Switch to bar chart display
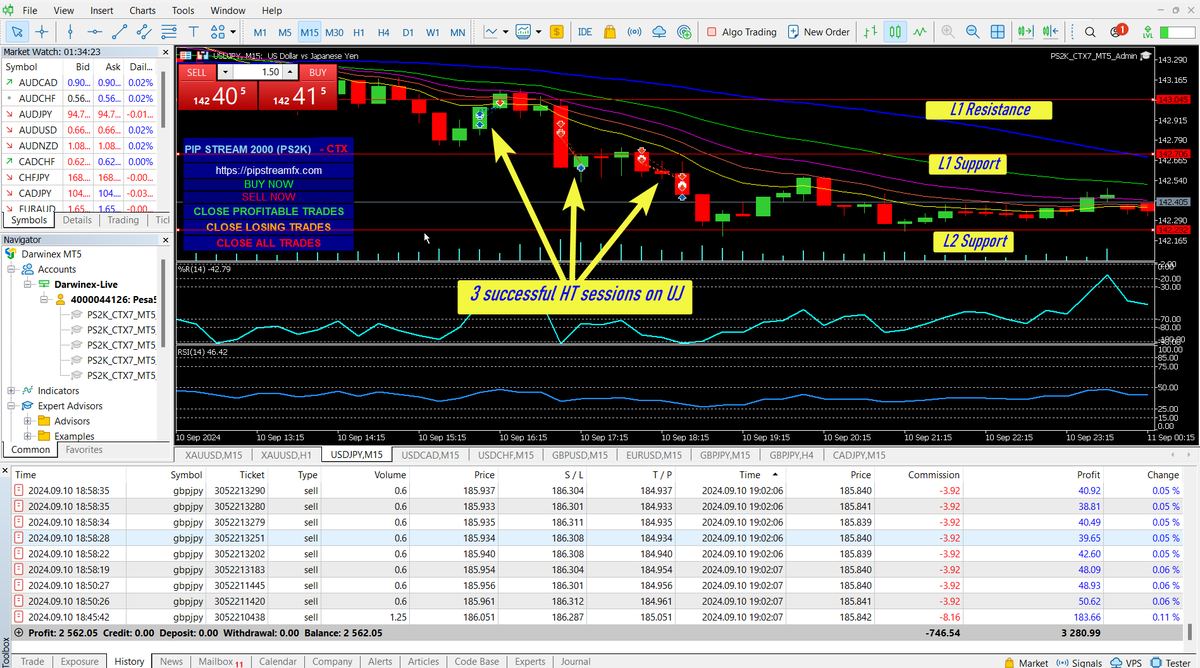This screenshot has height=668, width=1200. 871,32
